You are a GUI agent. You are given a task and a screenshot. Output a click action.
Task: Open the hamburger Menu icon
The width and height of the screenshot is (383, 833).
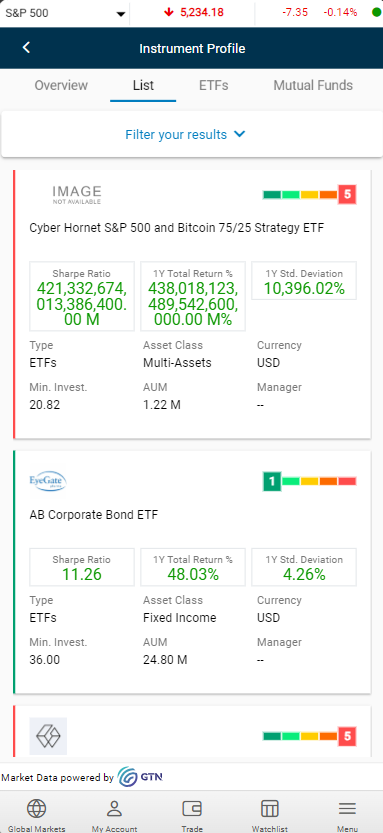point(347,809)
